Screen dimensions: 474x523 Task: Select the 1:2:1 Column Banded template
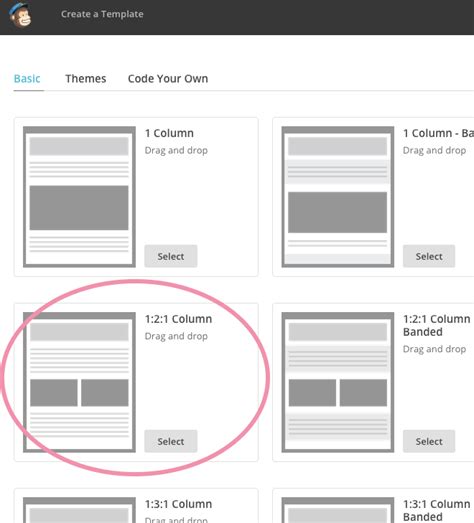tap(429, 441)
